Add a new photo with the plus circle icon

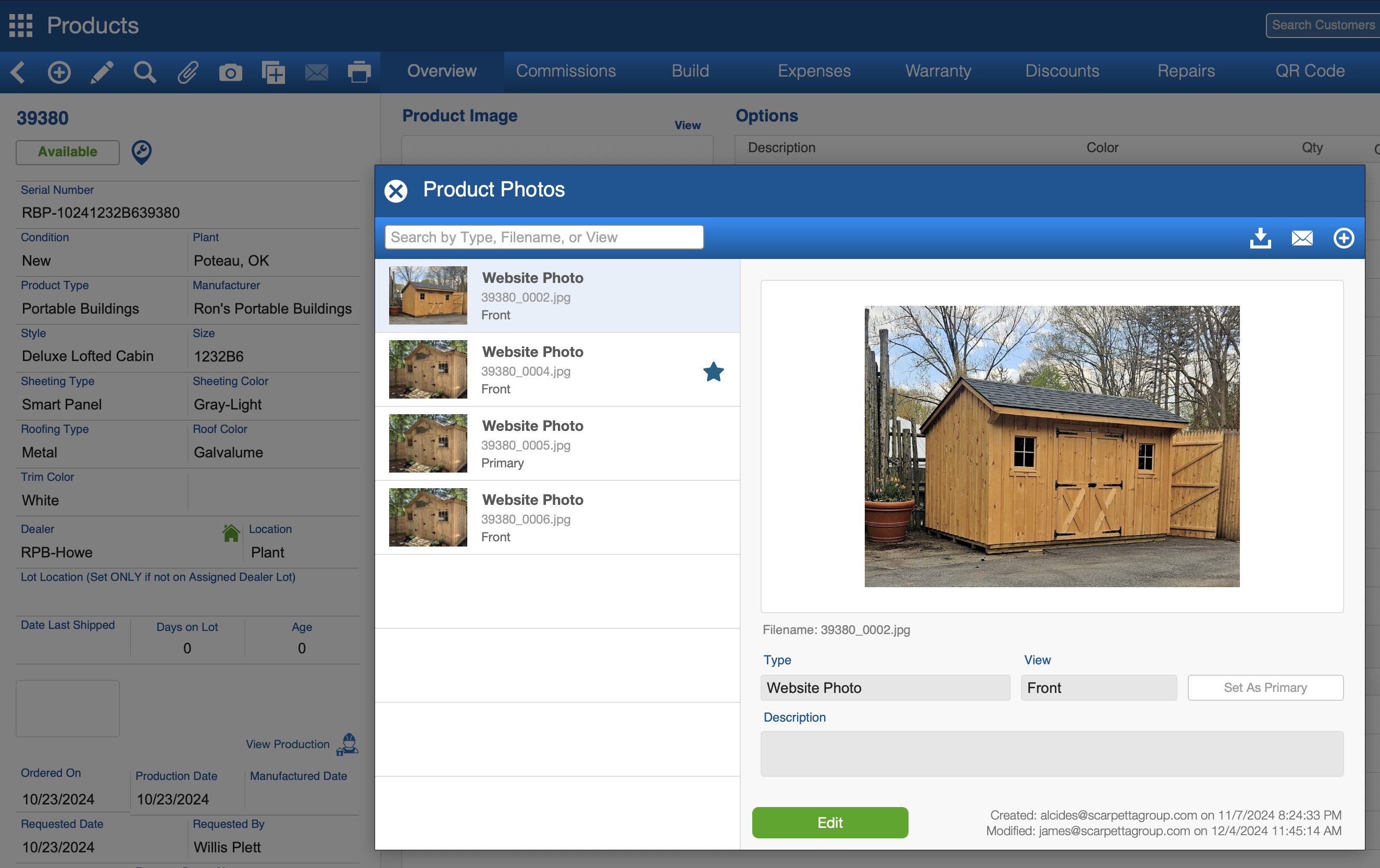tap(1344, 238)
